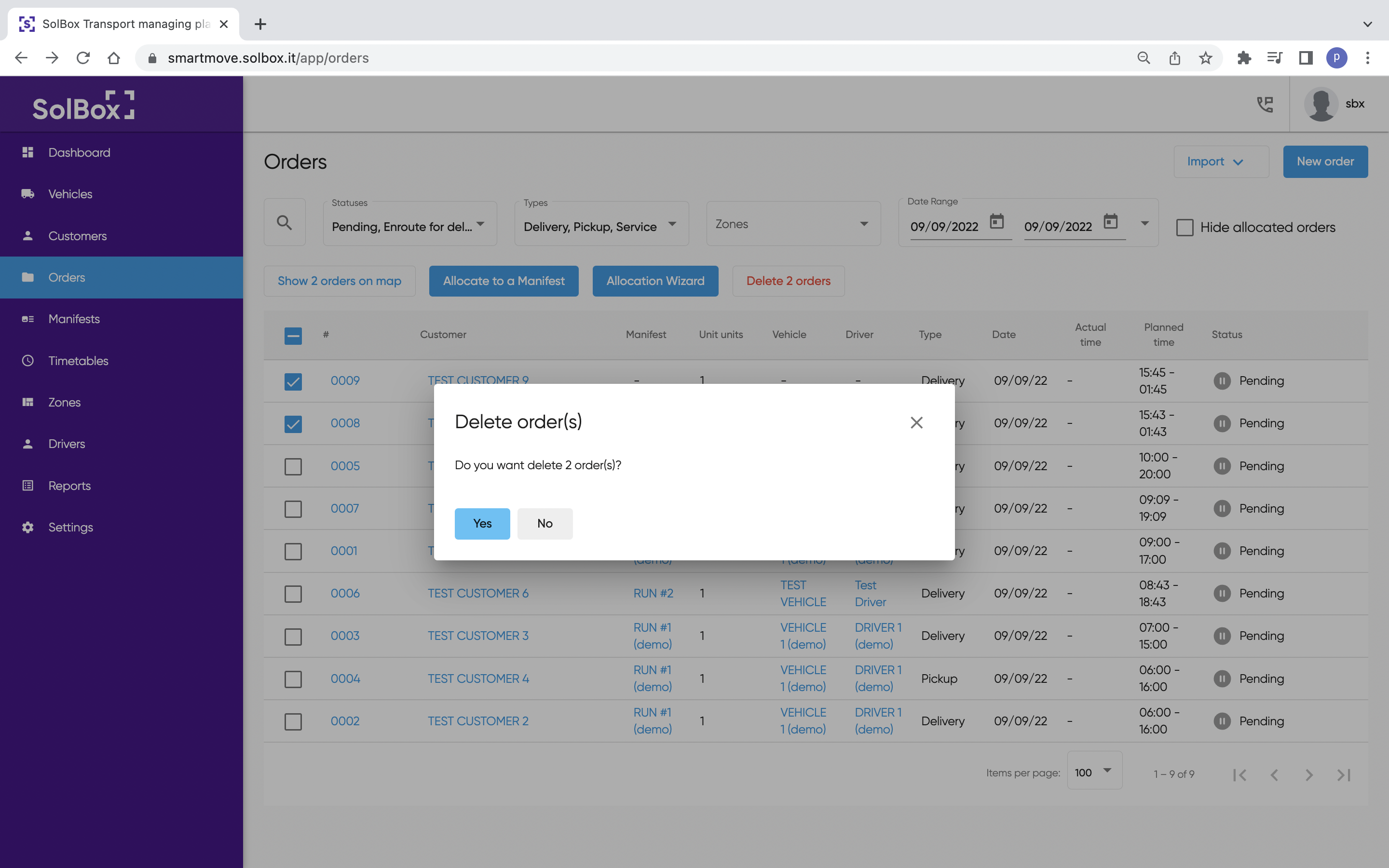1389x868 pixels.
Task: Go to first page of orders
Action: [x=1240, y=775]
